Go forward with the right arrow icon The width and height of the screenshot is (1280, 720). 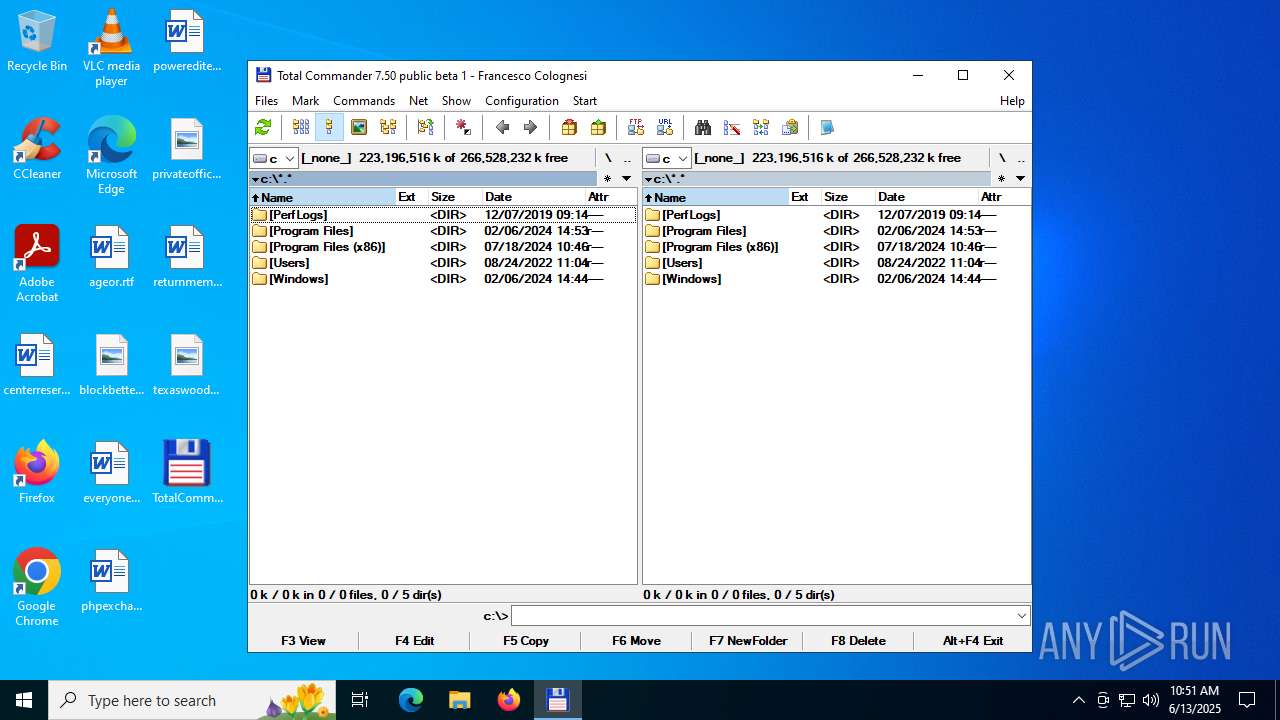[531, 127]
